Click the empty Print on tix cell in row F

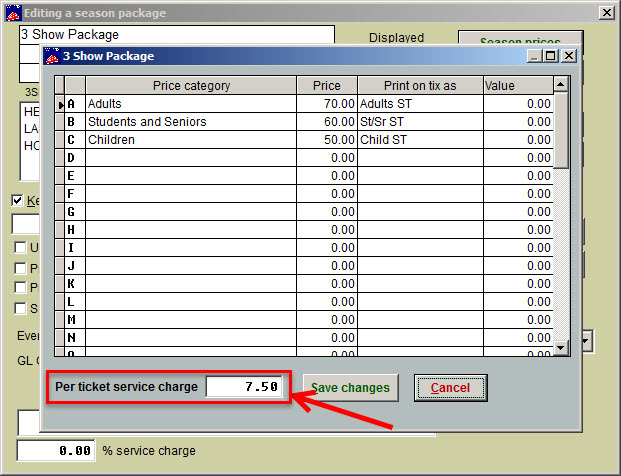[420, 194]
